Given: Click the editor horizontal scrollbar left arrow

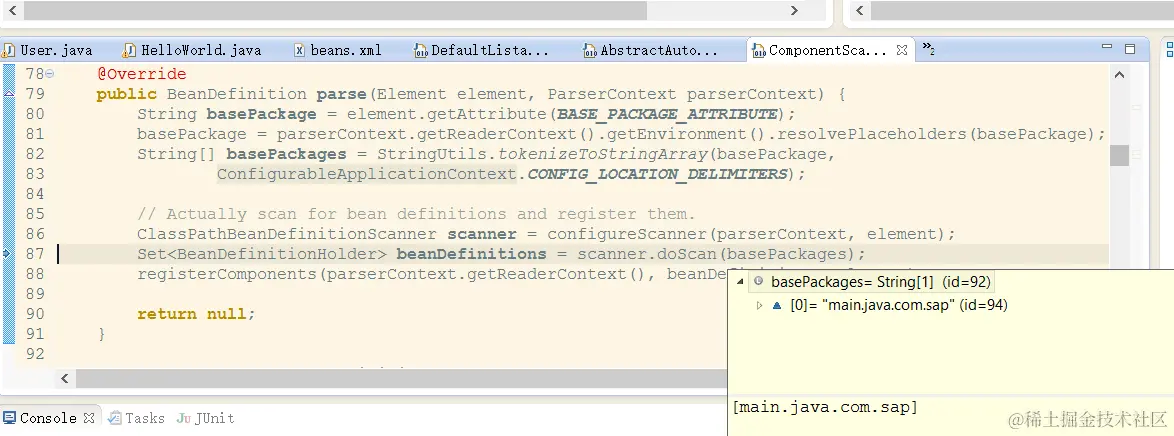Looking at the screenshot, I should (x=66, y=378).
